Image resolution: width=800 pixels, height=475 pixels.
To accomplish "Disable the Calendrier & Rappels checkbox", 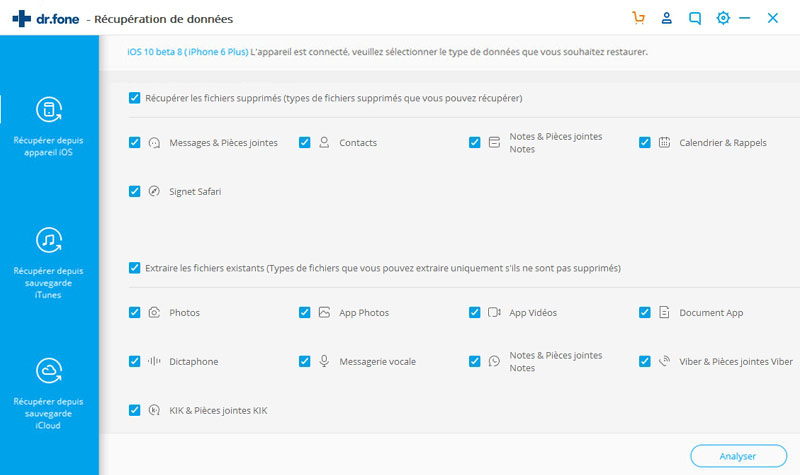I will point(644,142).
